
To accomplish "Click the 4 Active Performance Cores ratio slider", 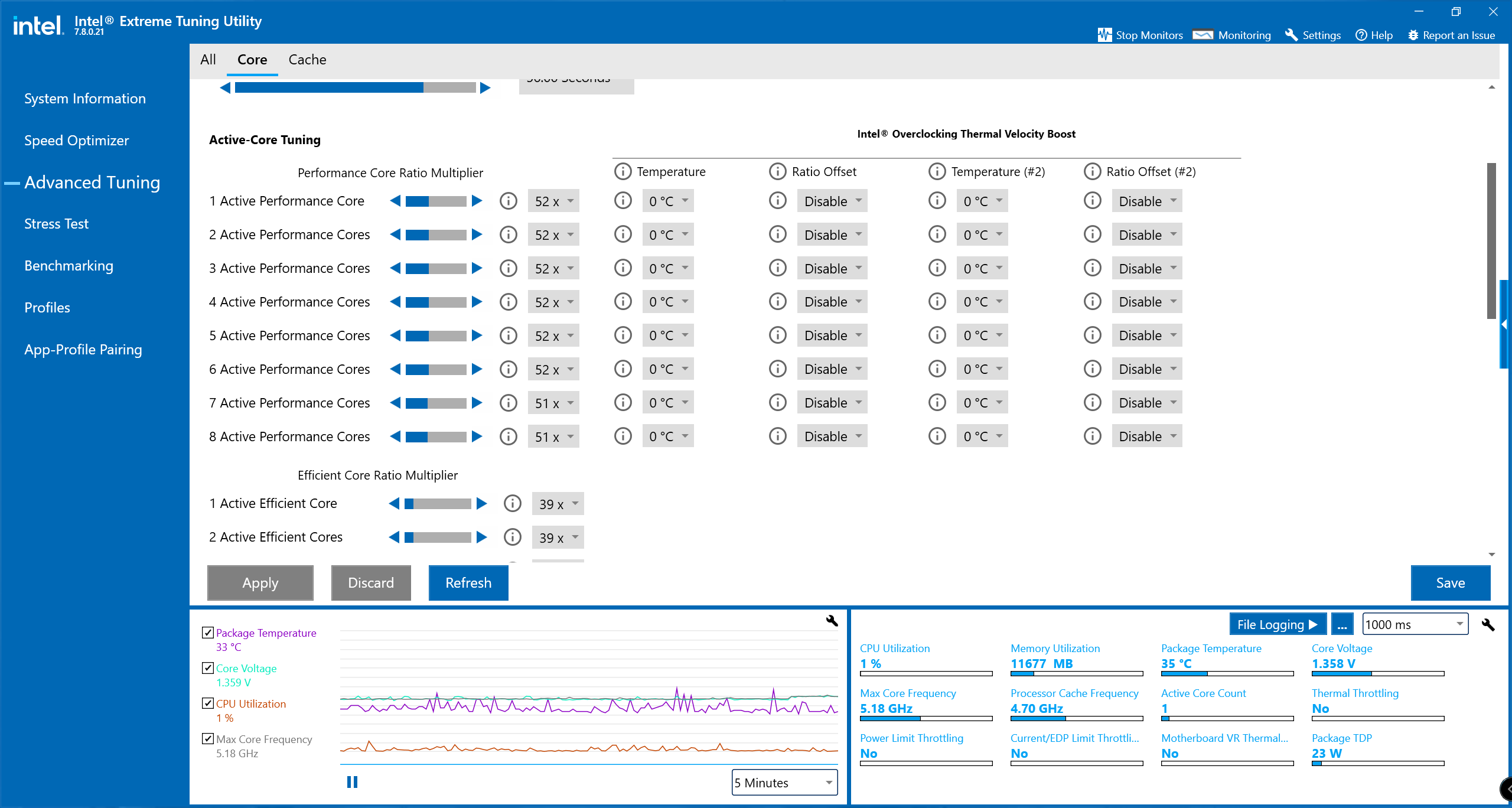I will pos(436,302).
